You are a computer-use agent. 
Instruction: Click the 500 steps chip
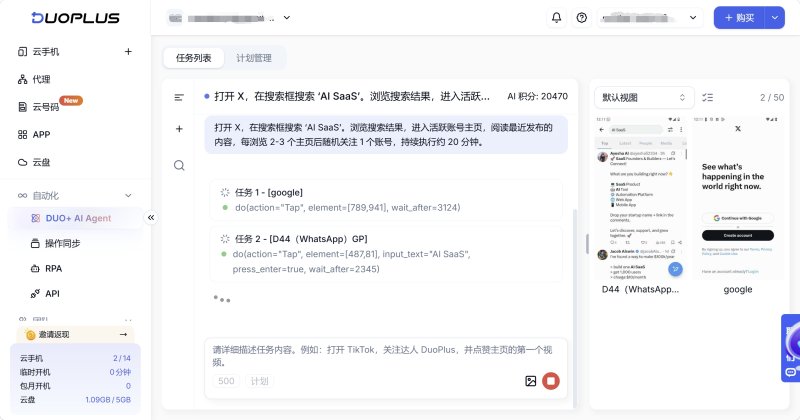[226, 381]
